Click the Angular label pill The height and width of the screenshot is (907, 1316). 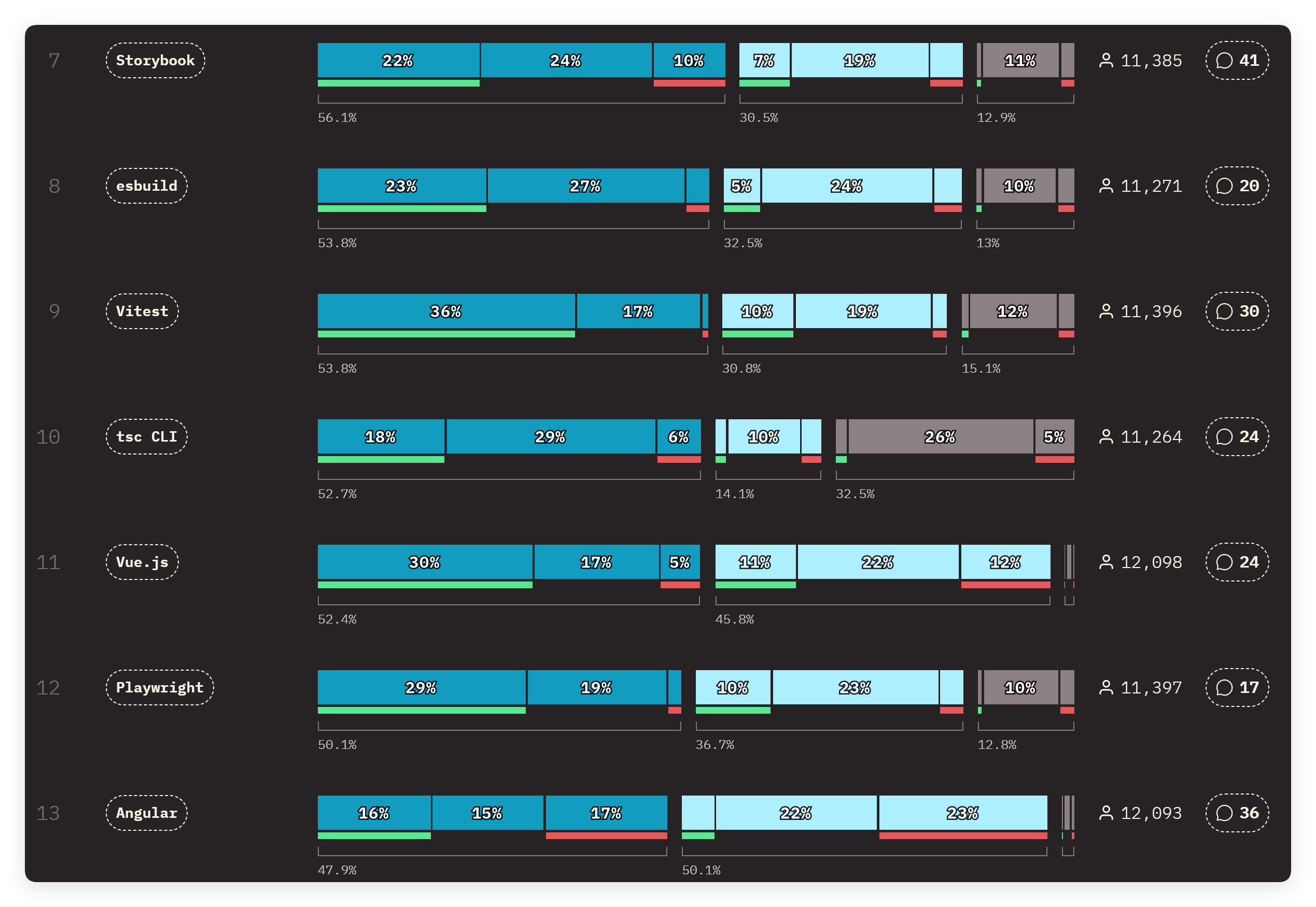click(147, 813)
